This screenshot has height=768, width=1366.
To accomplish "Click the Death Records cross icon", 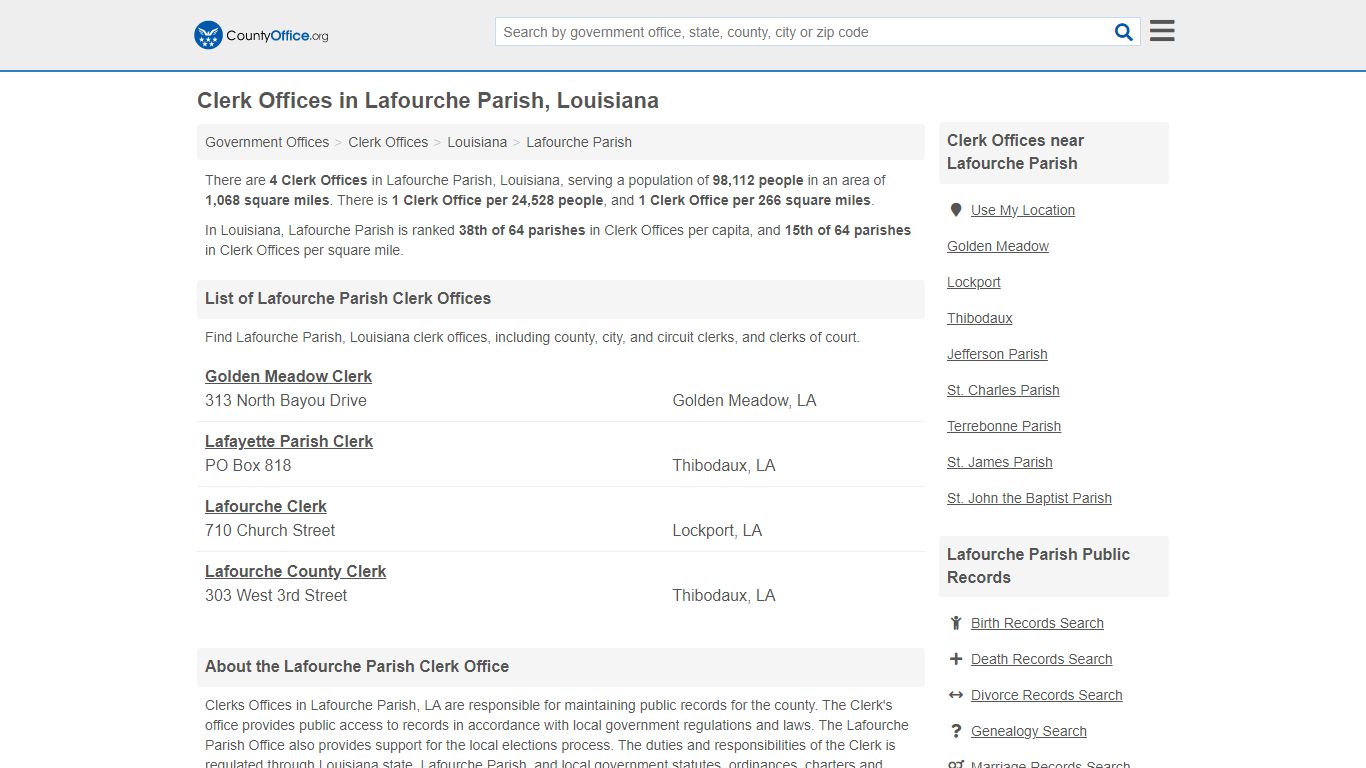I will coord(956,659).
